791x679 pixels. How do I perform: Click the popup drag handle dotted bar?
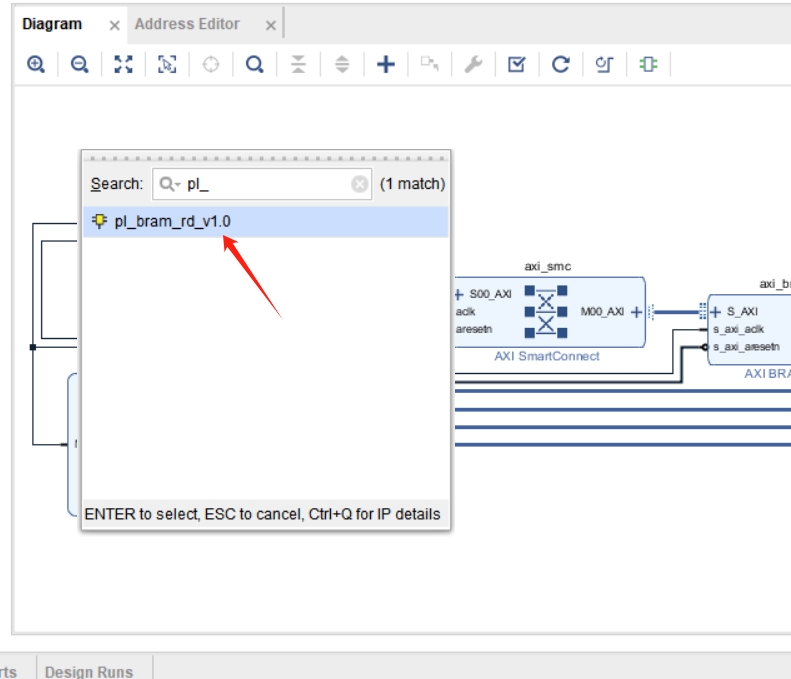(266, 158)
